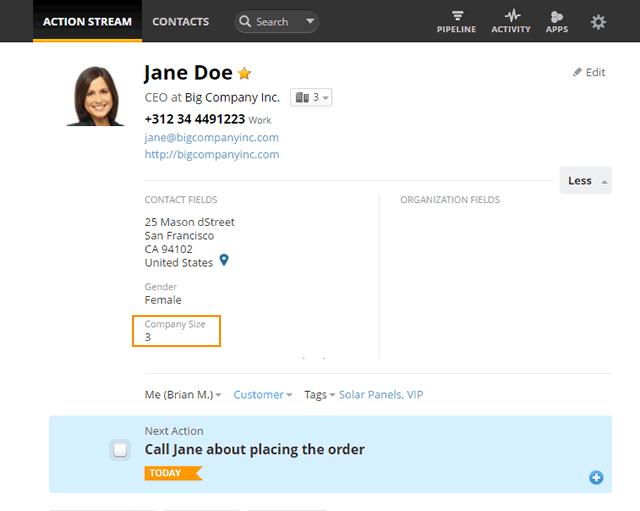Click the VIP tag
This screenshot has width=640, height=511.
click(x=415, y=395)
